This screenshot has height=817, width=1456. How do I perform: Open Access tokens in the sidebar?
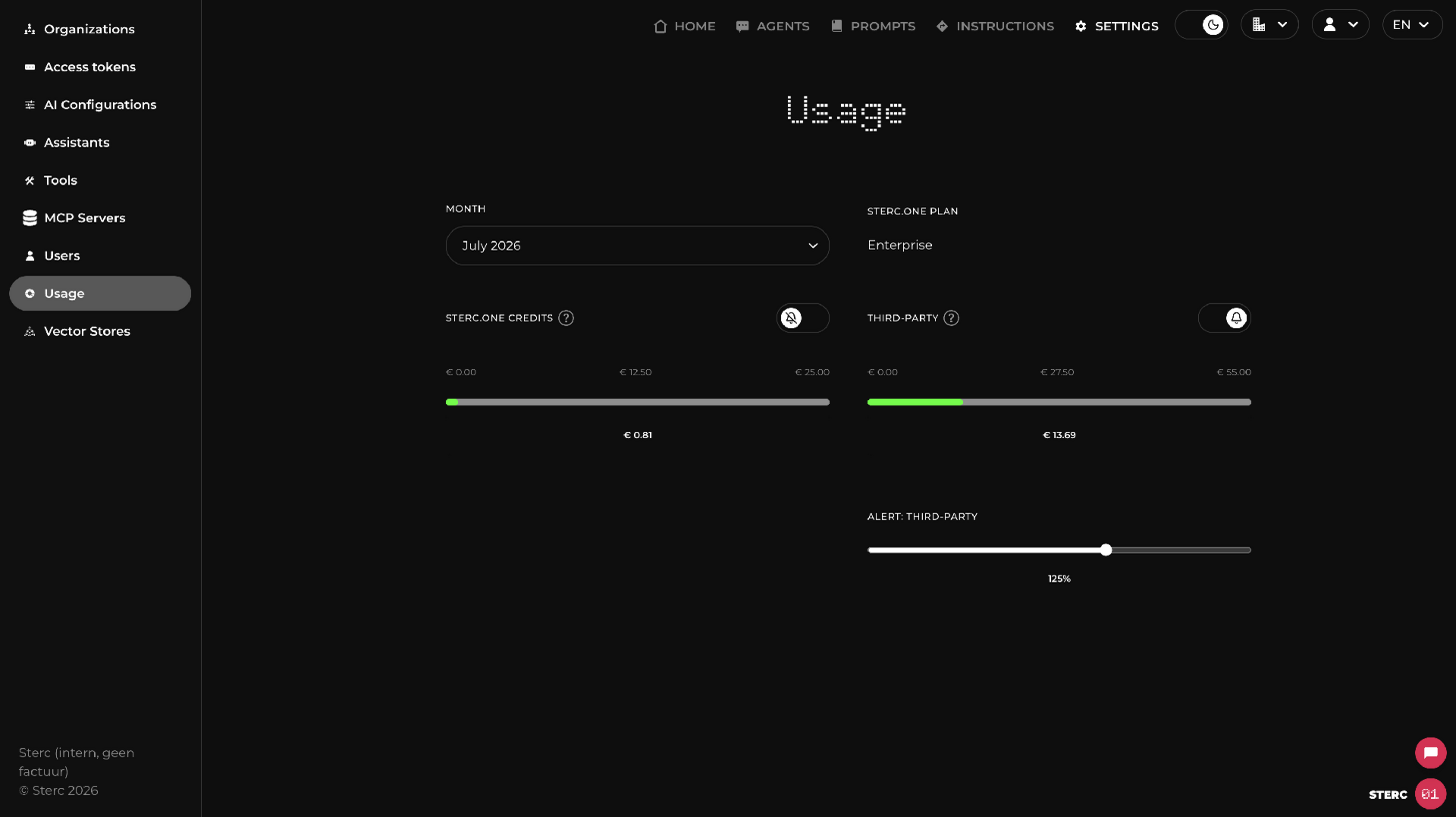100,67
